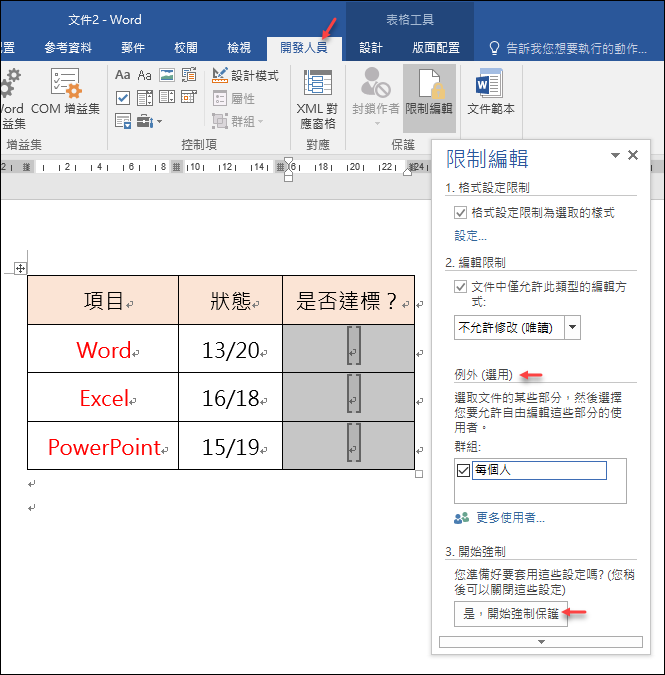Image resolution: width=665 pixels, height=675 pixels.
Task: Insert Plain Text content control (second Aa)
Action: (145, 75)
